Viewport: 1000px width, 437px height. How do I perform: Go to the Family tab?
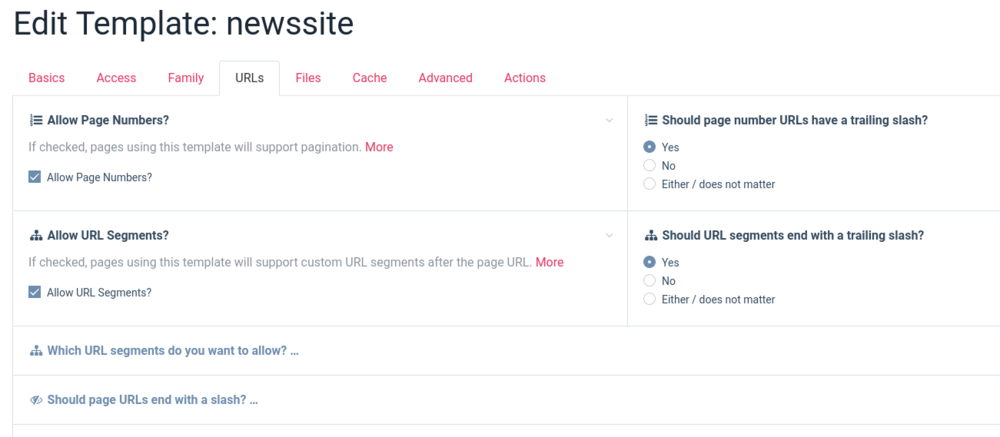(x=186, y=78)
